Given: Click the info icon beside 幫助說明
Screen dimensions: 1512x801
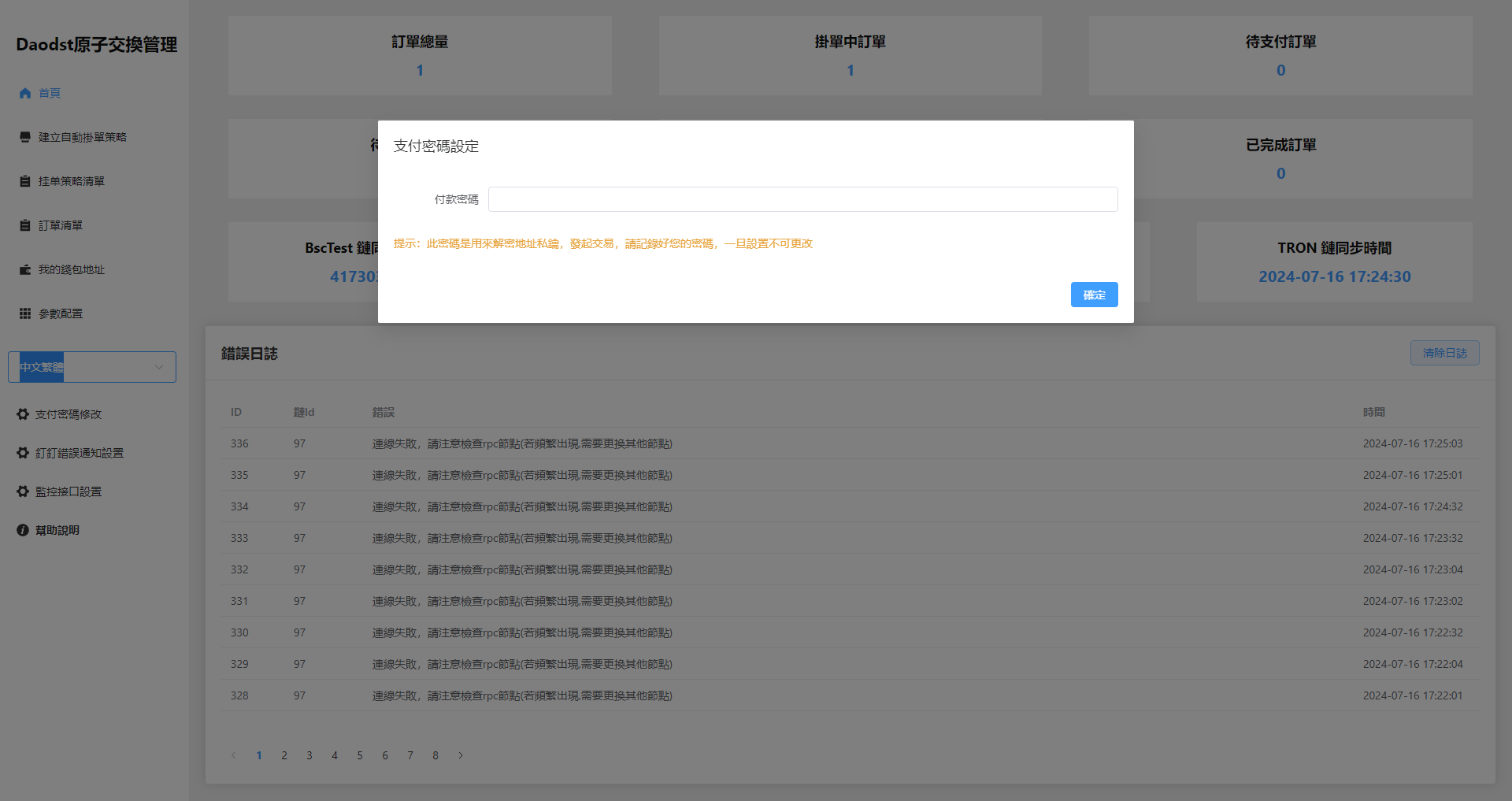Looking at the screenshot, I should (23, 530).
